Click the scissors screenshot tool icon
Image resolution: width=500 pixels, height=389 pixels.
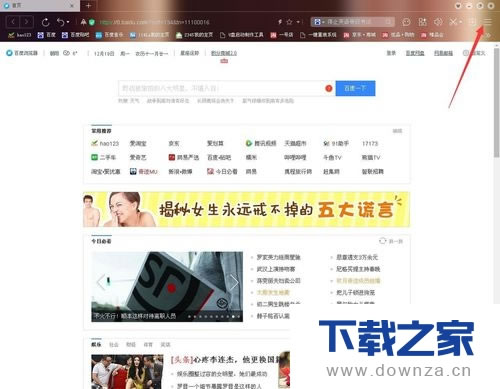tap(453, 22)
